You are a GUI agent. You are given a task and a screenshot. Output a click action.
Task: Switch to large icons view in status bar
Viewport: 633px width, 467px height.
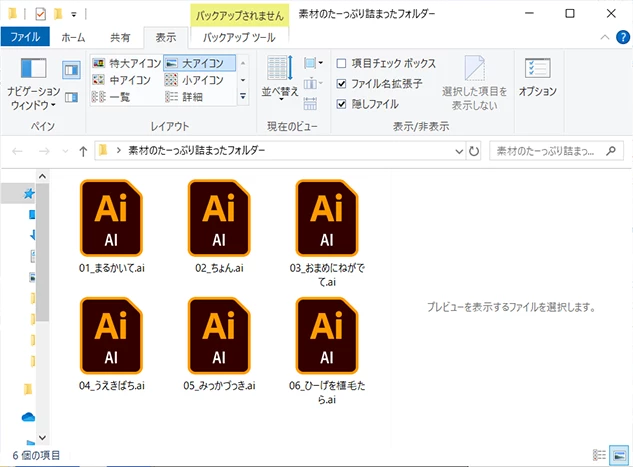click(619, 455)
